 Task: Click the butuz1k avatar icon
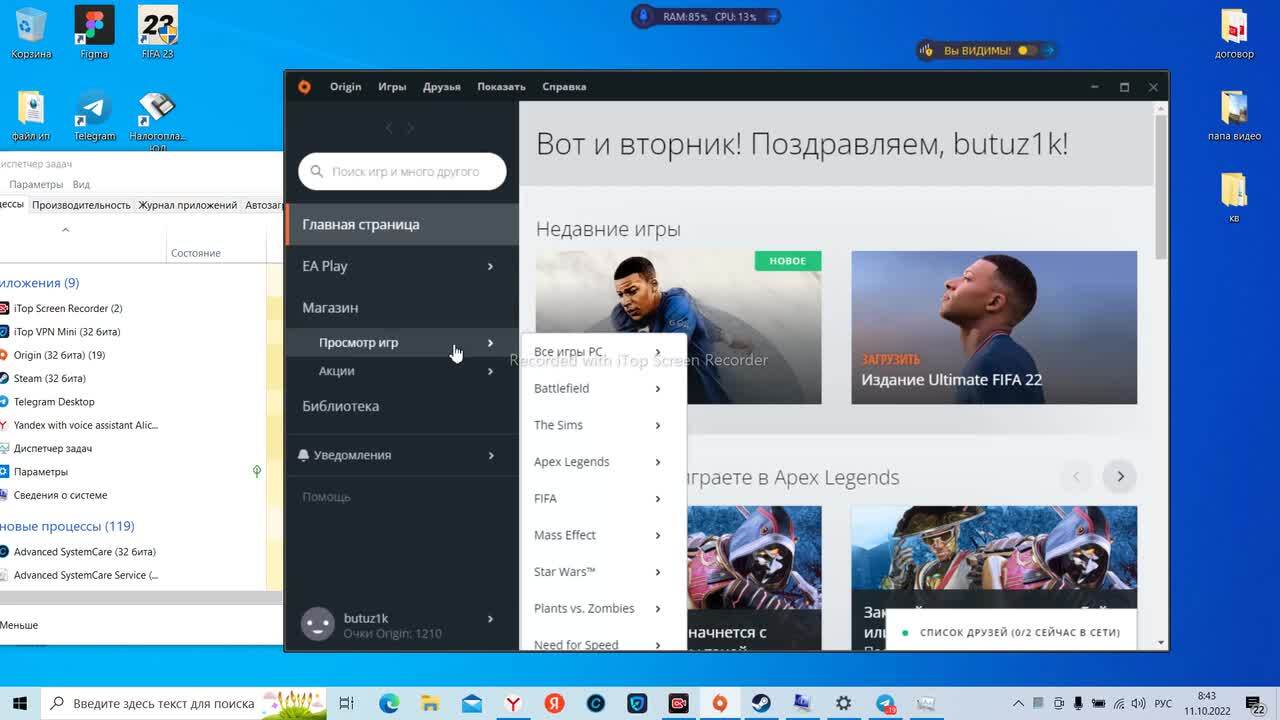318,624
